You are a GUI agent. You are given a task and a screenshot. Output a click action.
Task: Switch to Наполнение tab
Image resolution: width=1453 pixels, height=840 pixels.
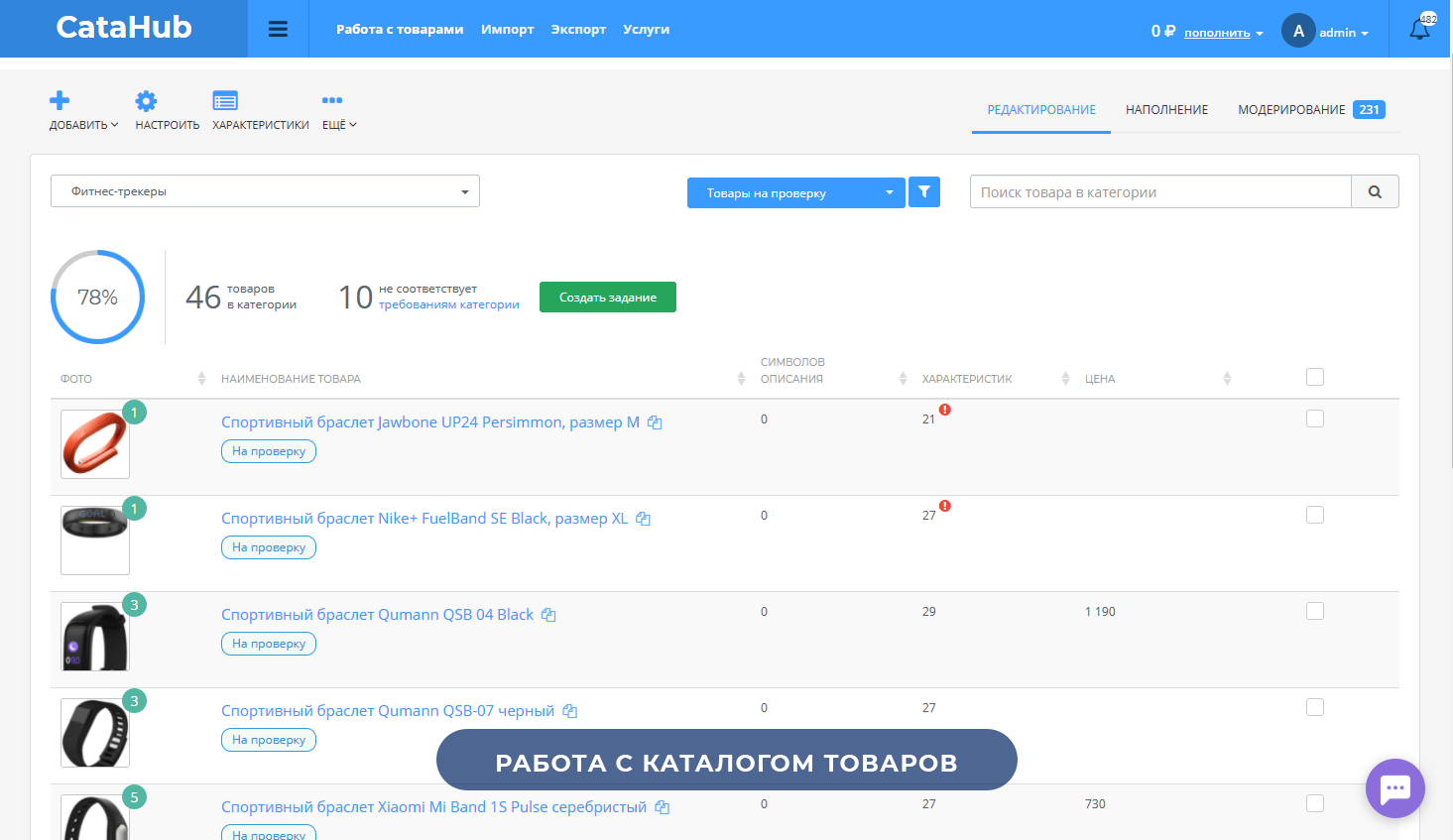(x=1166, y=110)
